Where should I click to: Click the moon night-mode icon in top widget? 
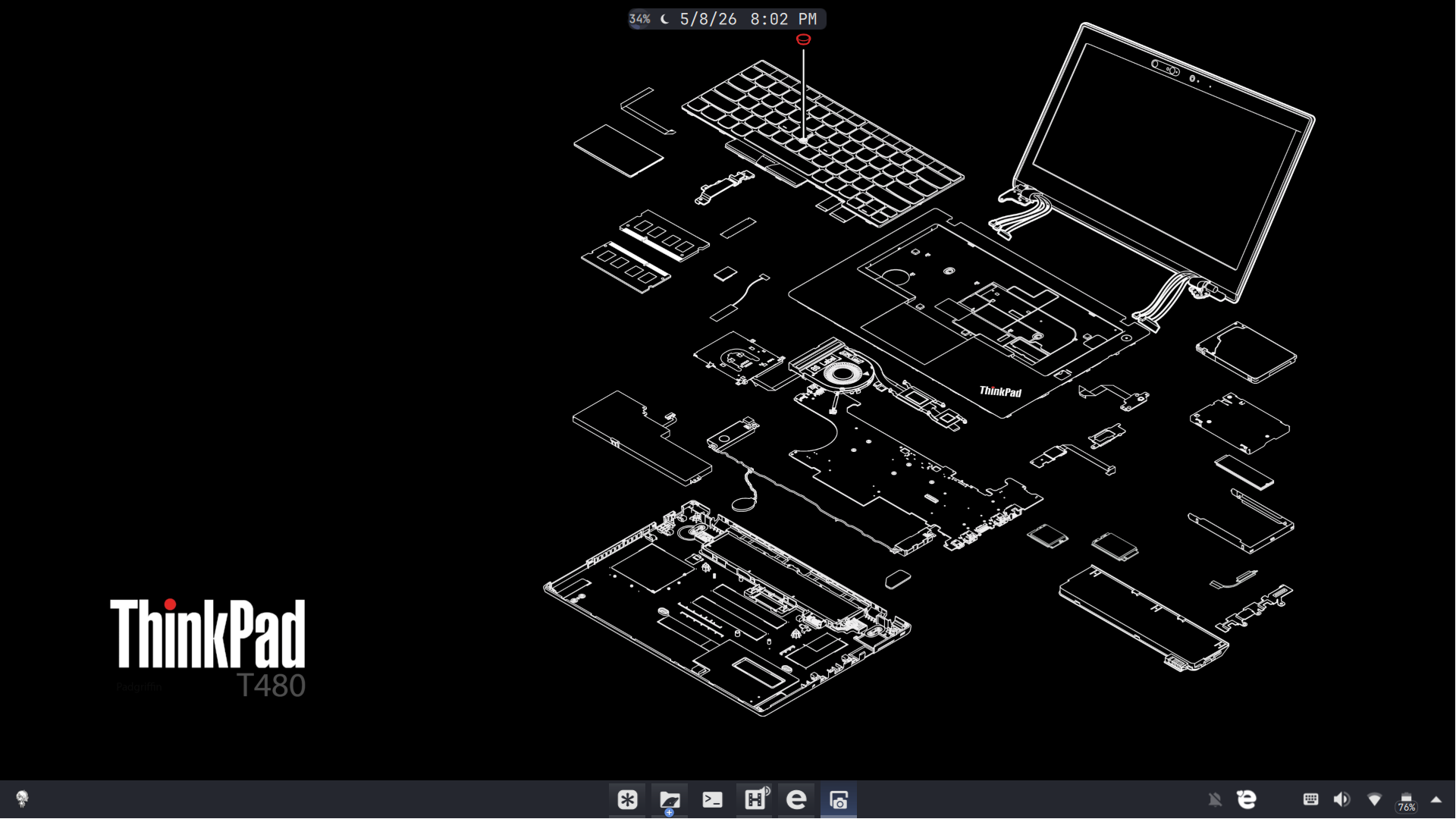665,19
